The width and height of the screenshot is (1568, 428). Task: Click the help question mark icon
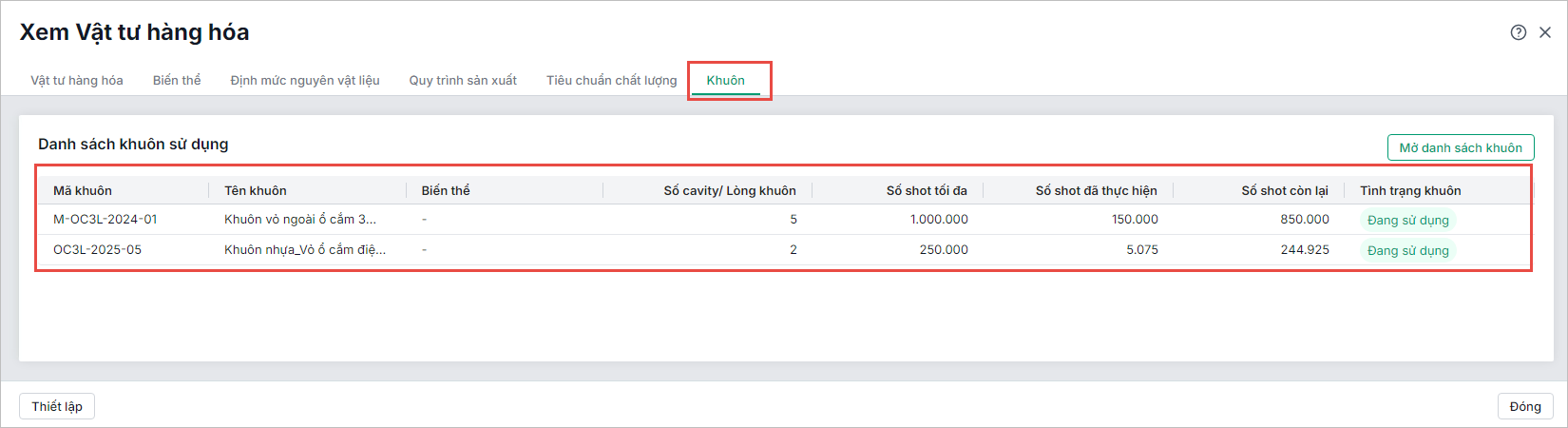click(1518, 32)
